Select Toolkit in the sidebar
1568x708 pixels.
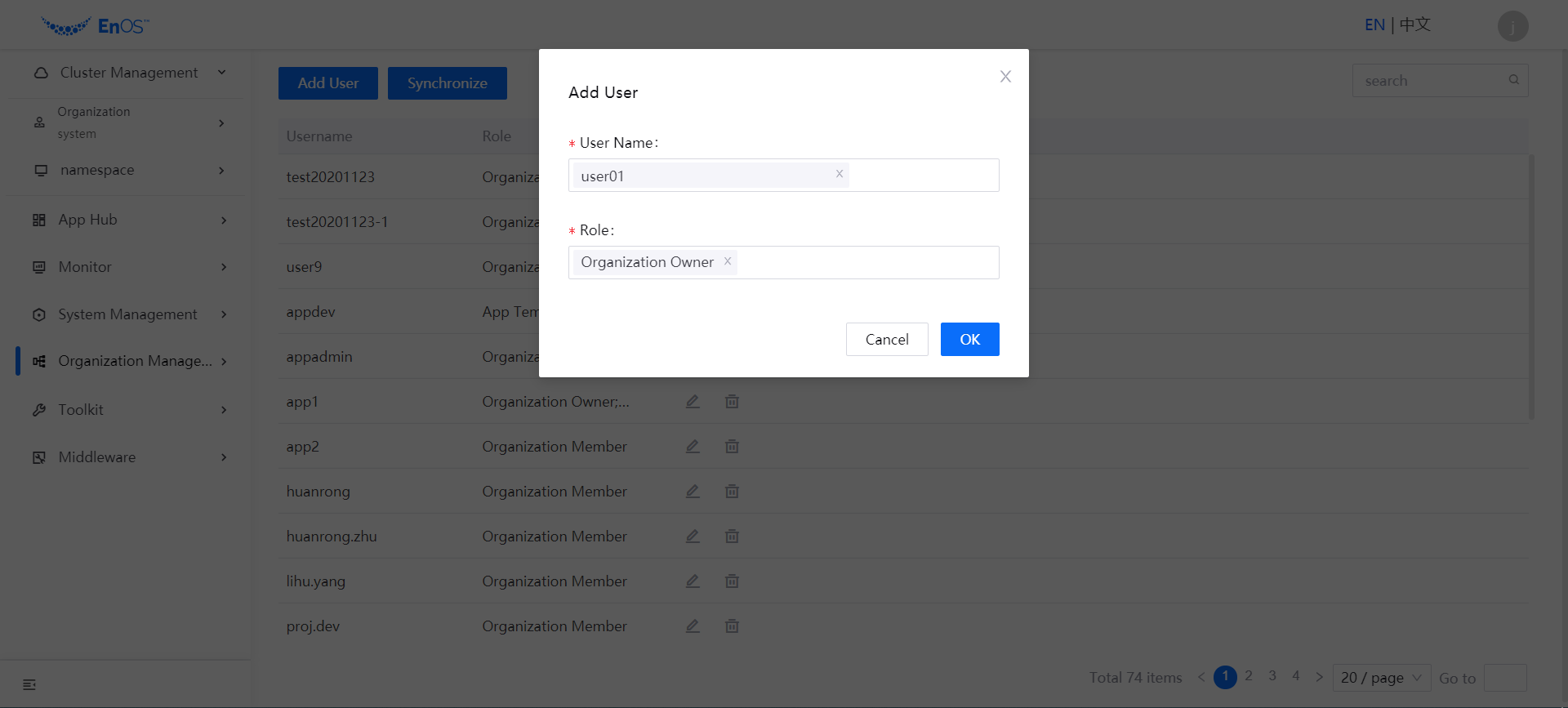[x=129, y=410]
